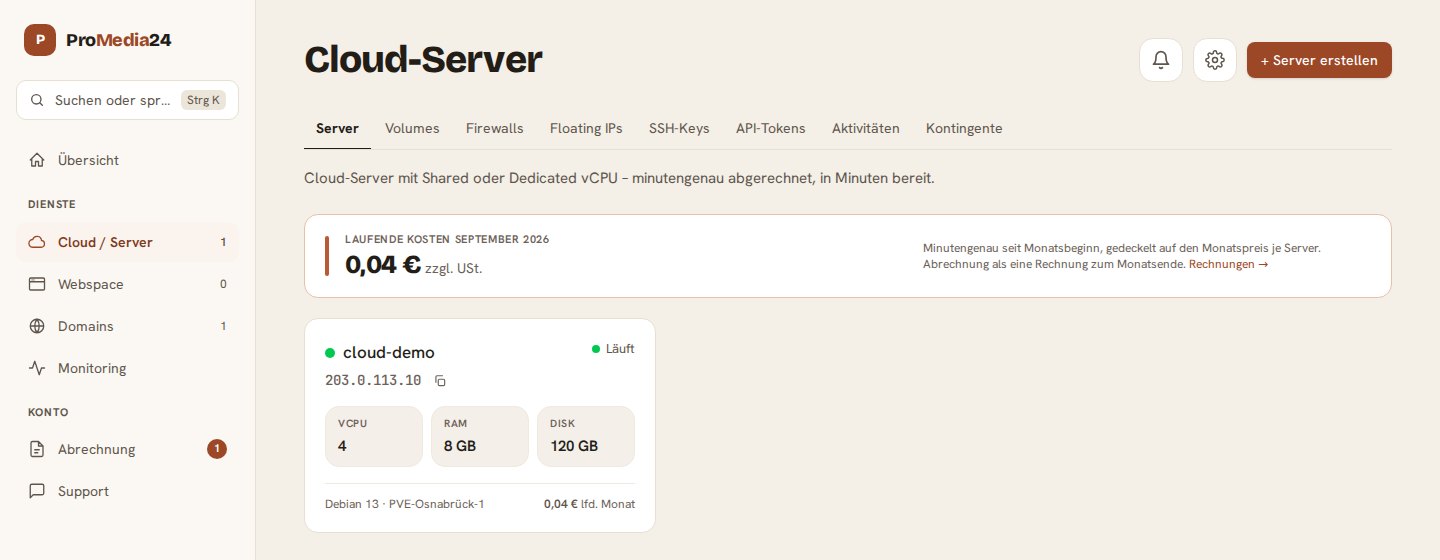Click the Abrechnung document icon
The width and height of the screenshot is (1440, 560).
[x=37, y=449]
